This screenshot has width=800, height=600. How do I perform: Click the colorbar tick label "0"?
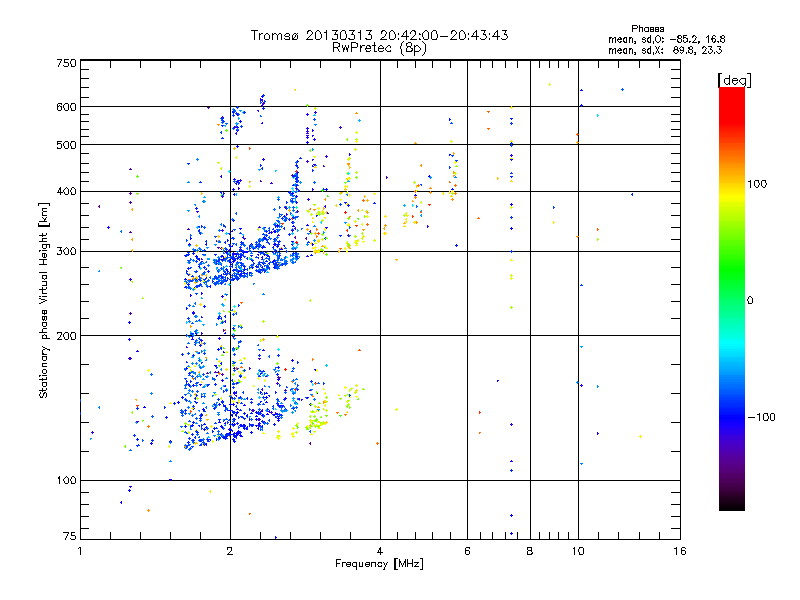point(749,301)
